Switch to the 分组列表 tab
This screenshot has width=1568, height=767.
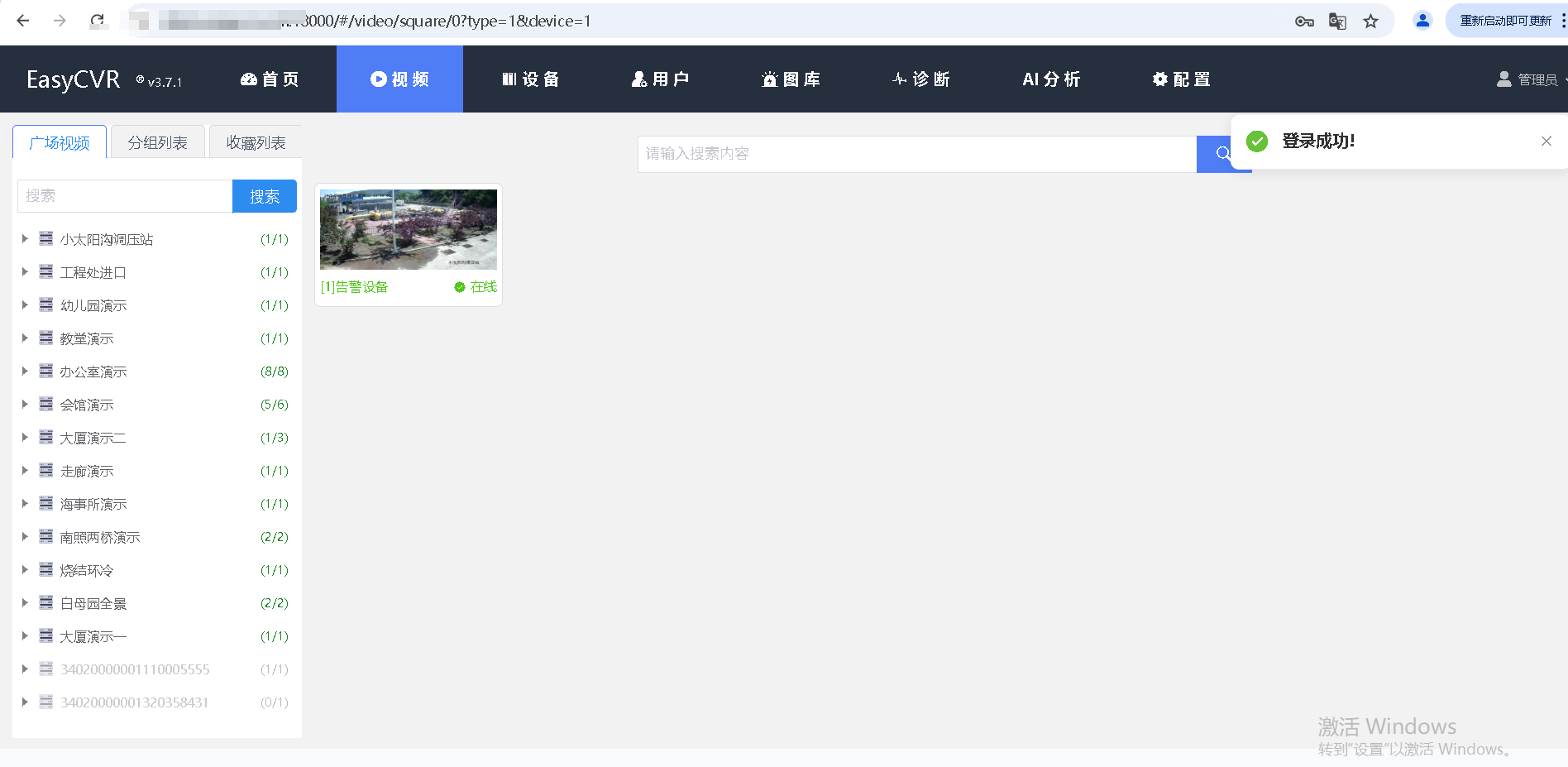[156, 141]
